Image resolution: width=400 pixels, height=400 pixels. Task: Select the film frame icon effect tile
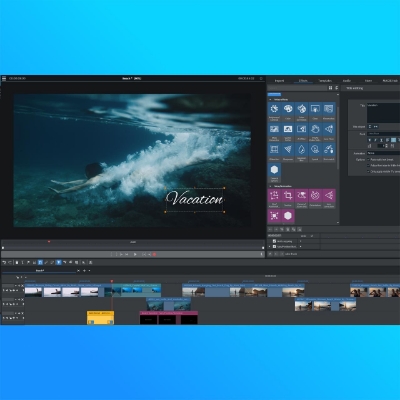coord(274,152)
